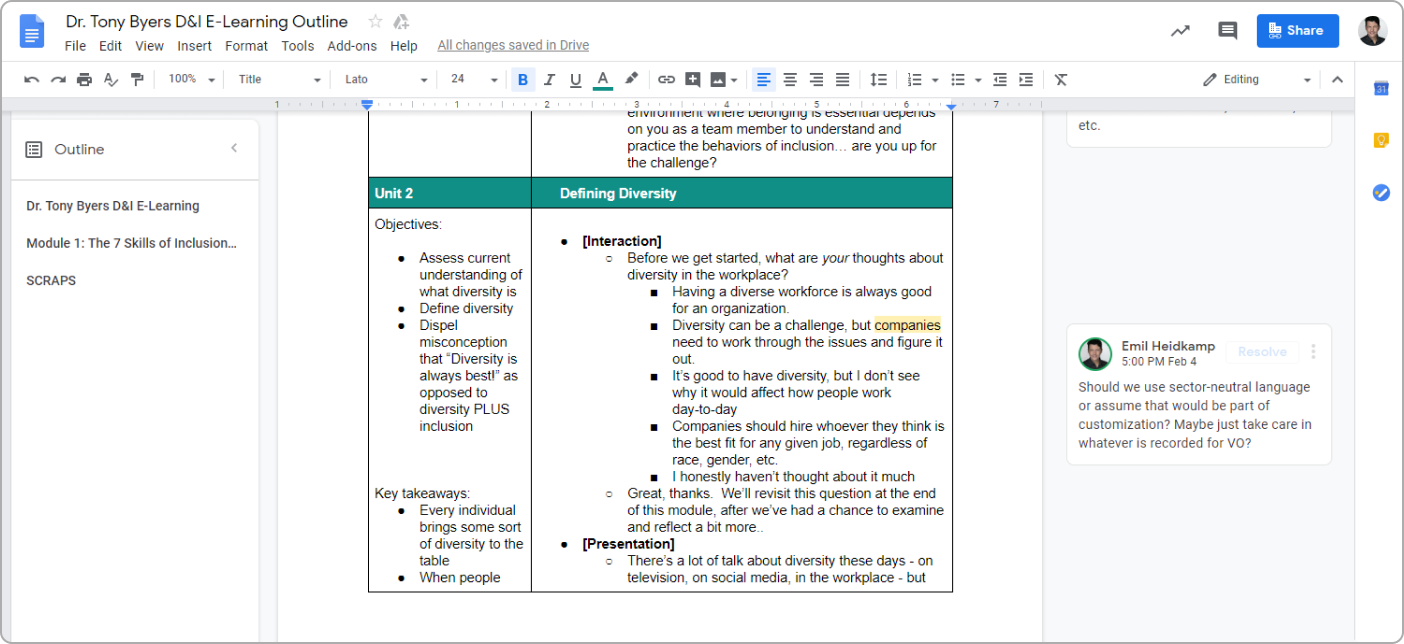
Task: Apply numbered list
Action: [914, 80]
